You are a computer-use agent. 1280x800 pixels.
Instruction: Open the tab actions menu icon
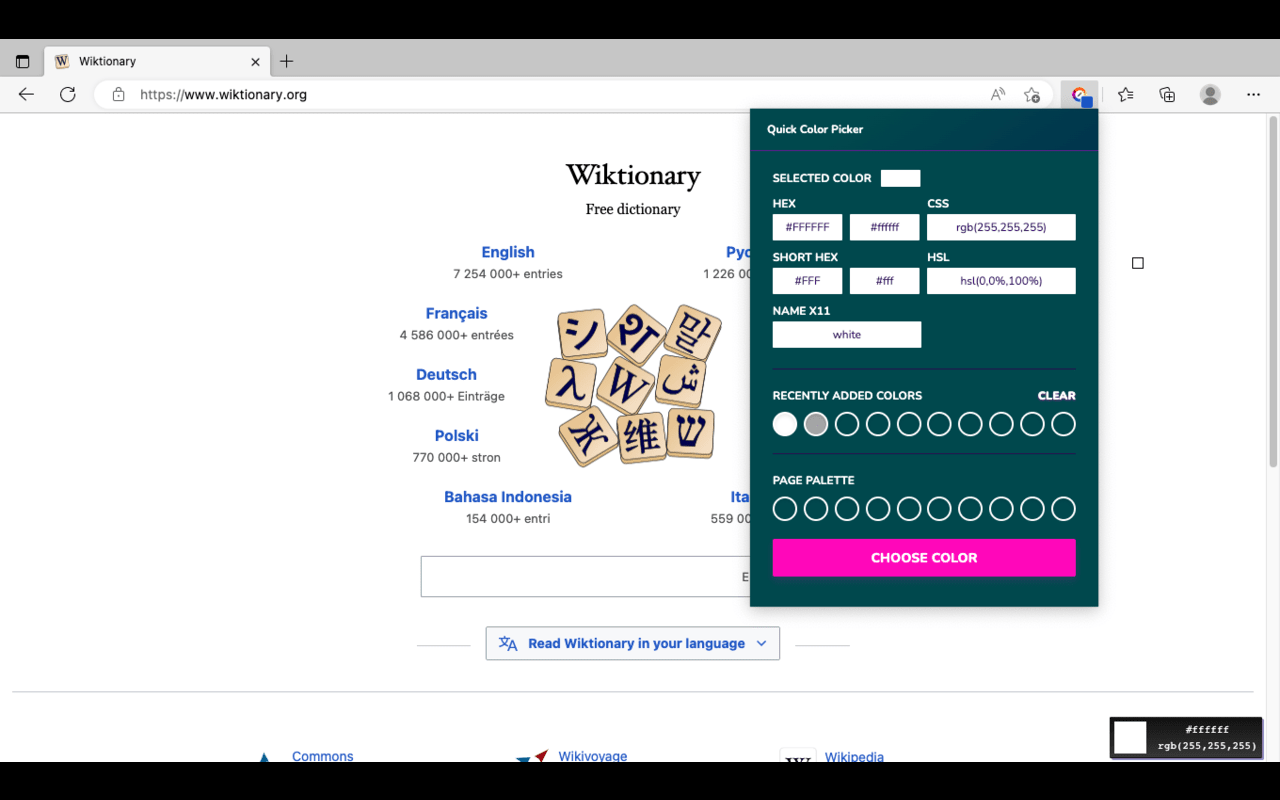(x=22, y=61)
